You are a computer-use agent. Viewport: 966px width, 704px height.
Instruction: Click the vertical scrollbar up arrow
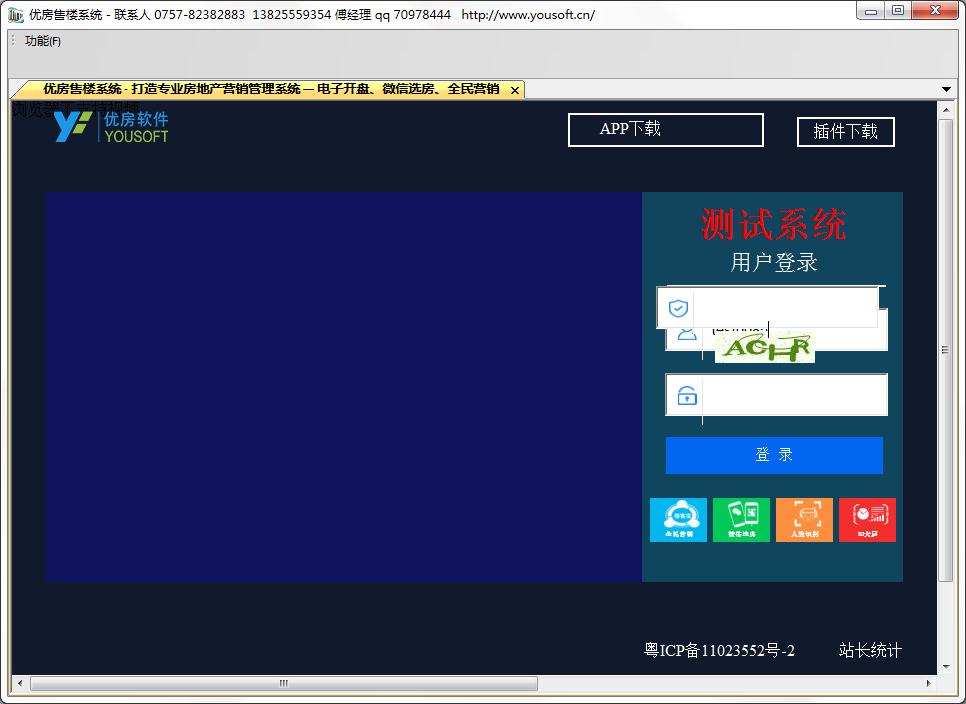(x=946, y=110)
